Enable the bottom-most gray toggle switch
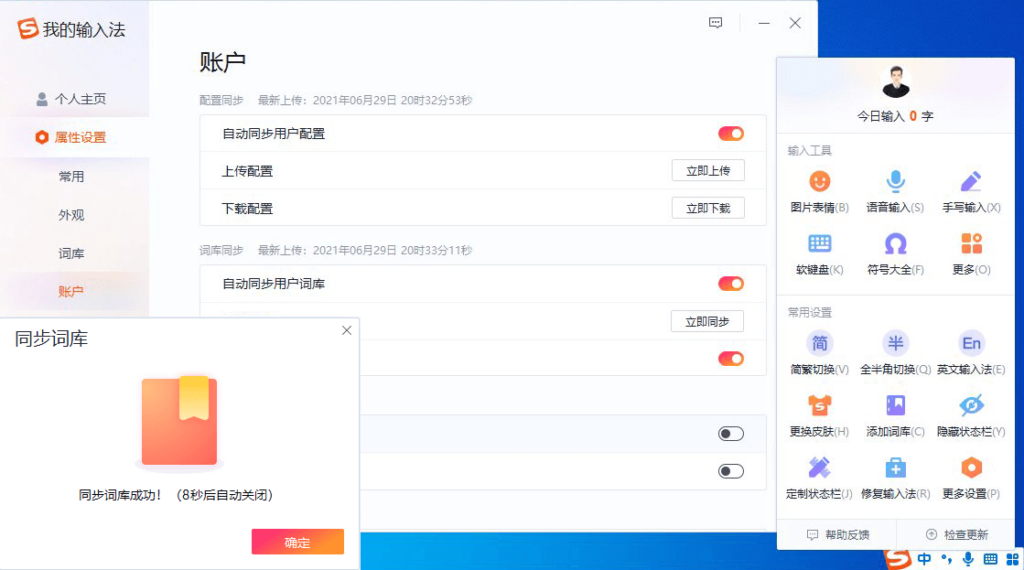 point(730,471)
